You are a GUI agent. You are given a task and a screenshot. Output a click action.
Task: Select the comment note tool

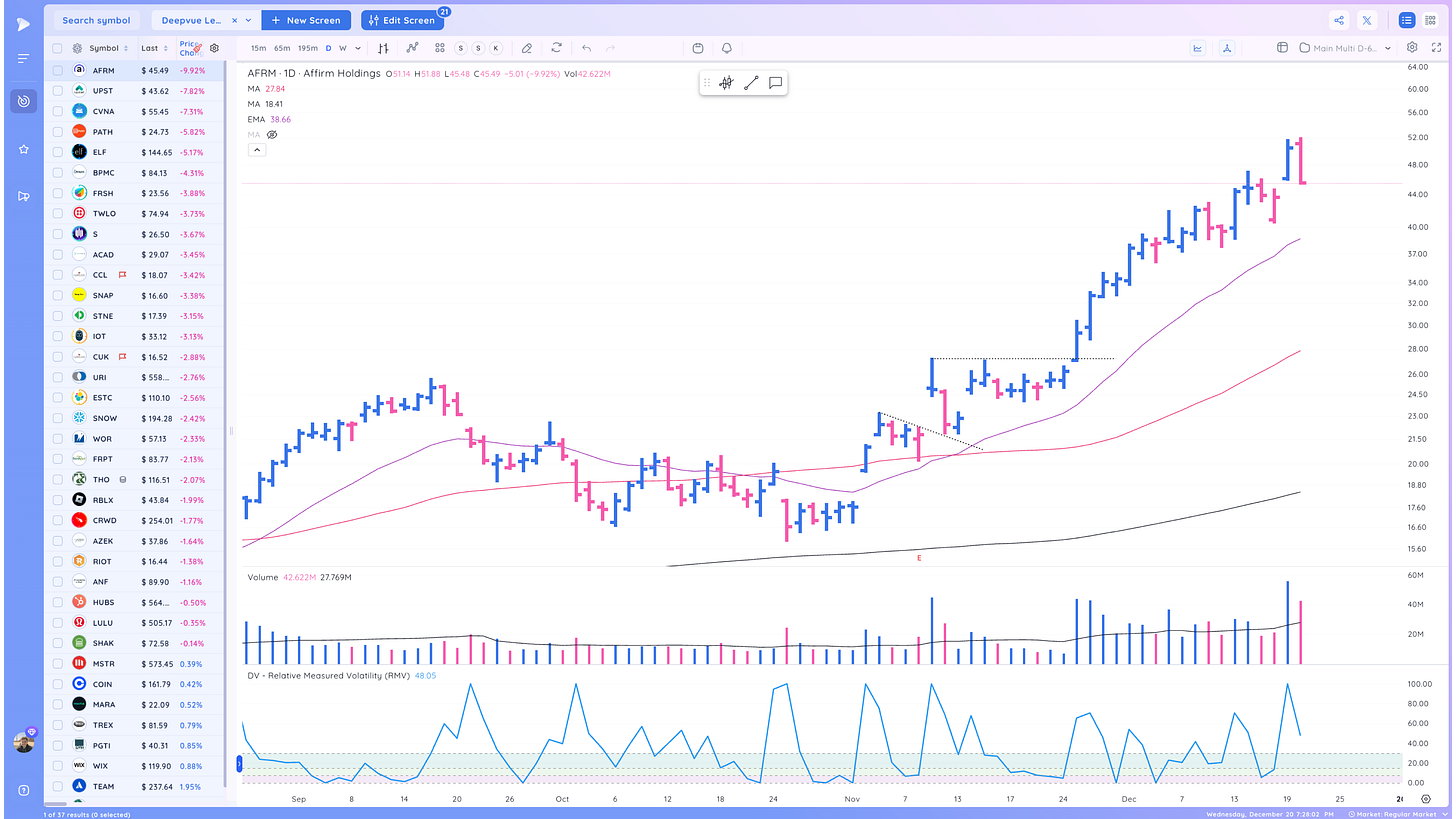coord(775,83)
